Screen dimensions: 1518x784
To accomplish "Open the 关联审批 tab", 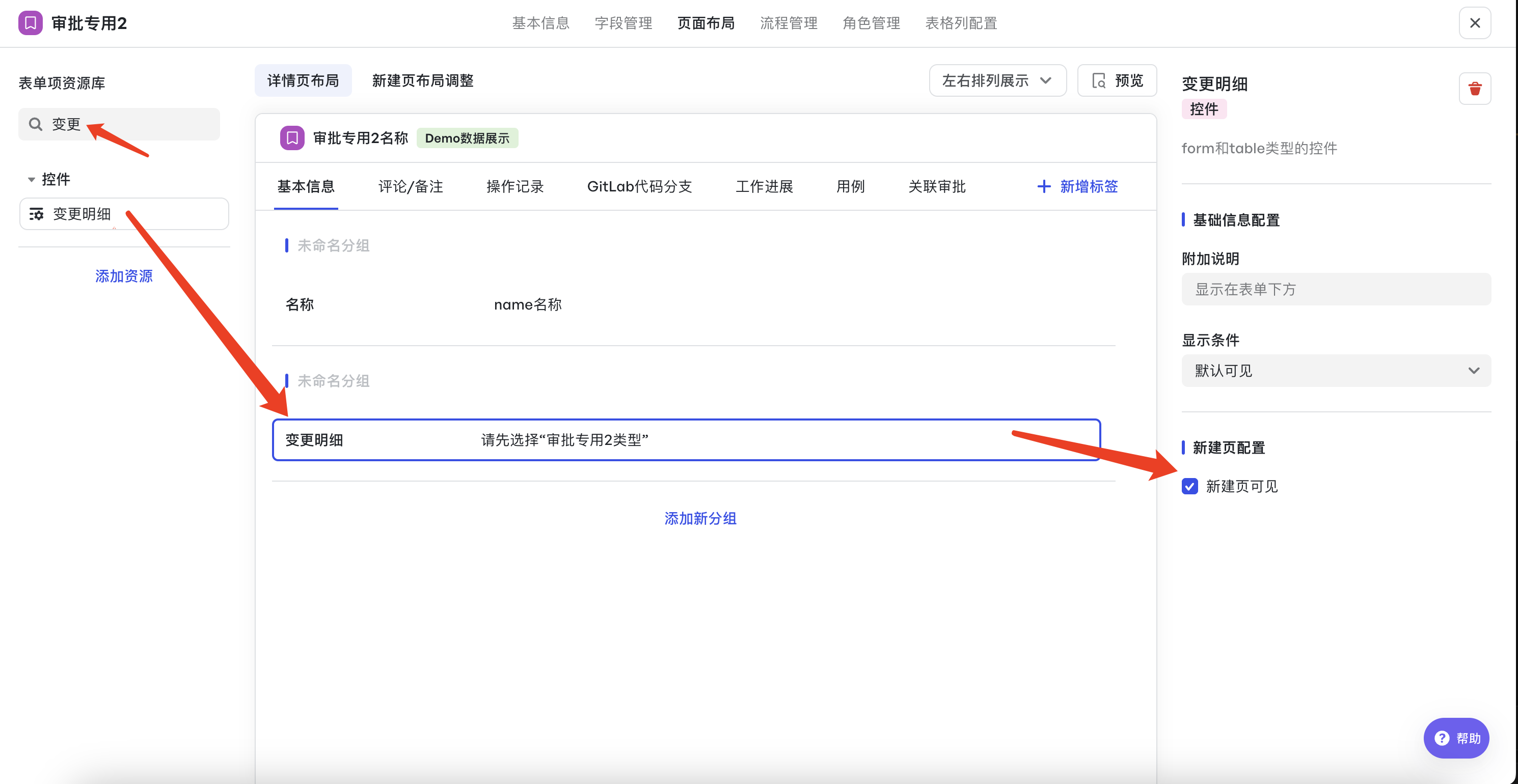I will coord(937,187).
